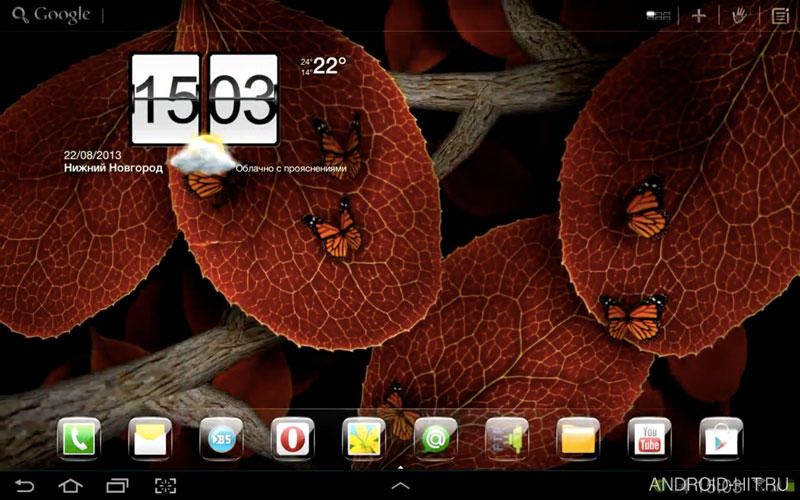The image size is (800, 500).
Task: Open the 15:03 flip clock widget
Action: point(205,99)
